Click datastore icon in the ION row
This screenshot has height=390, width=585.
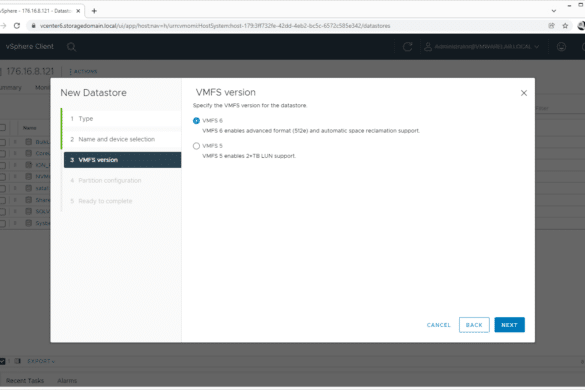29,165
